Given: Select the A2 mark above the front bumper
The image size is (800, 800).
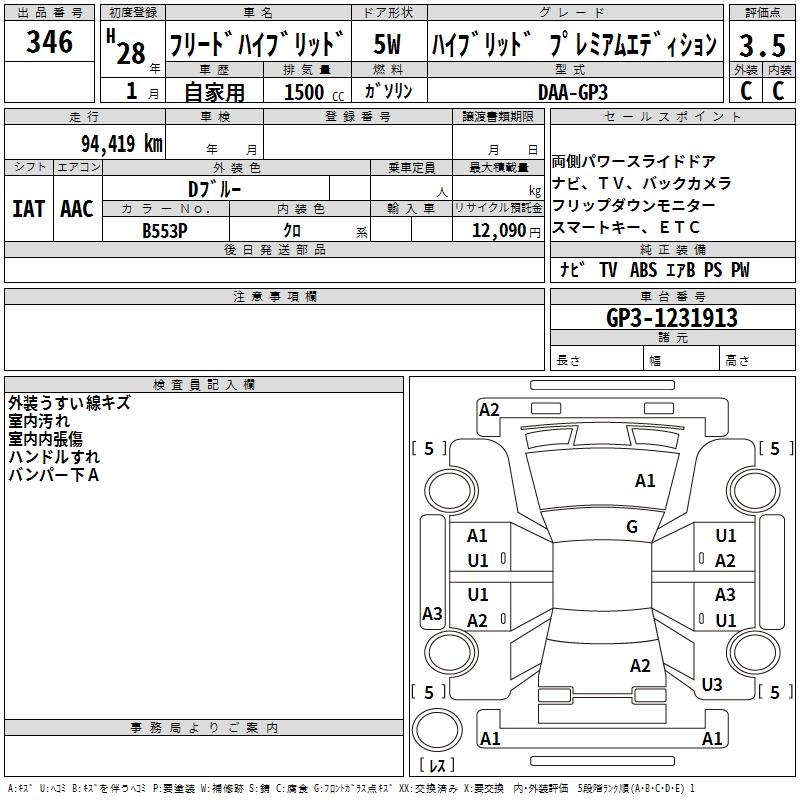Looking at the screenshot, I should pyautogui.click(x=489, y=409).
